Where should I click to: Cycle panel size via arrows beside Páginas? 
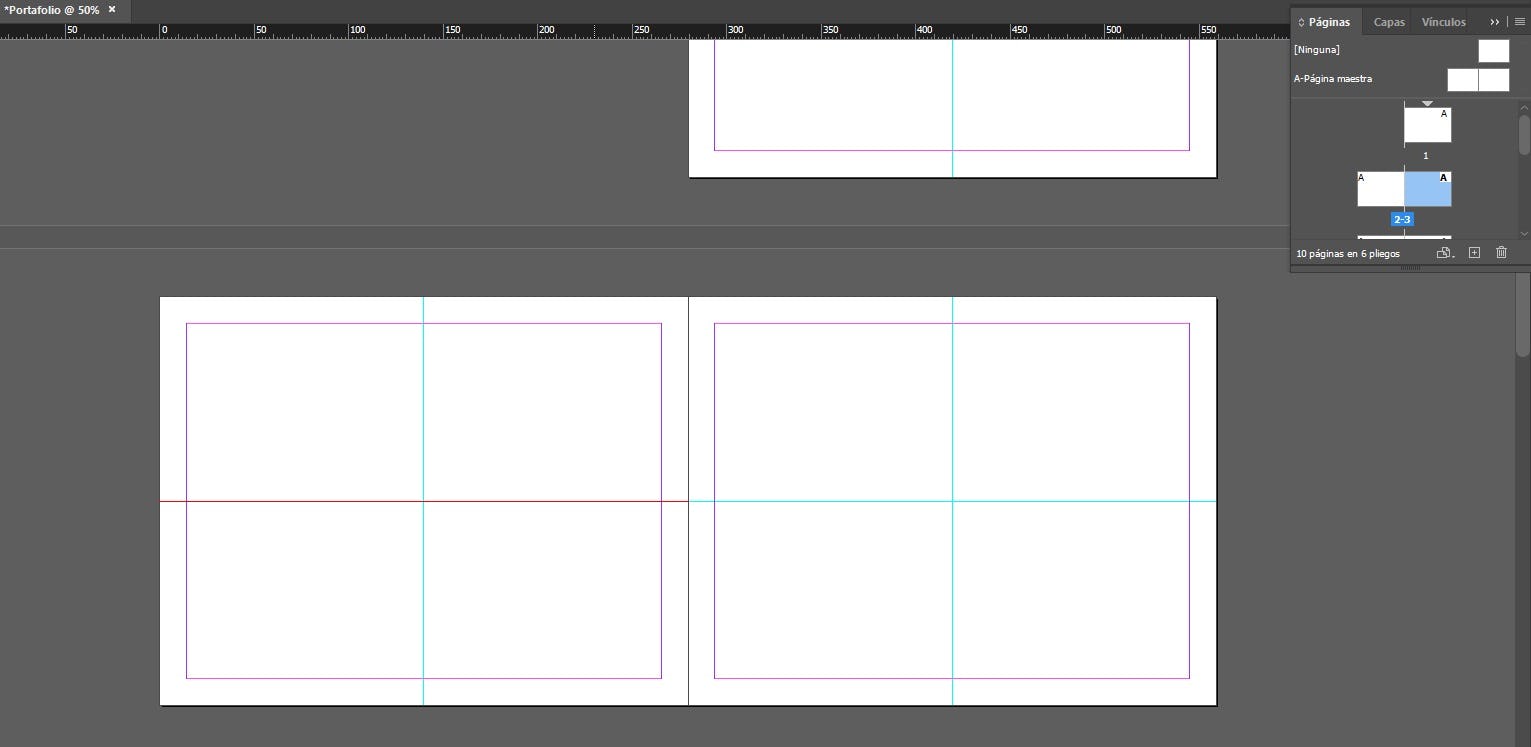click(x=1301, y=22)
